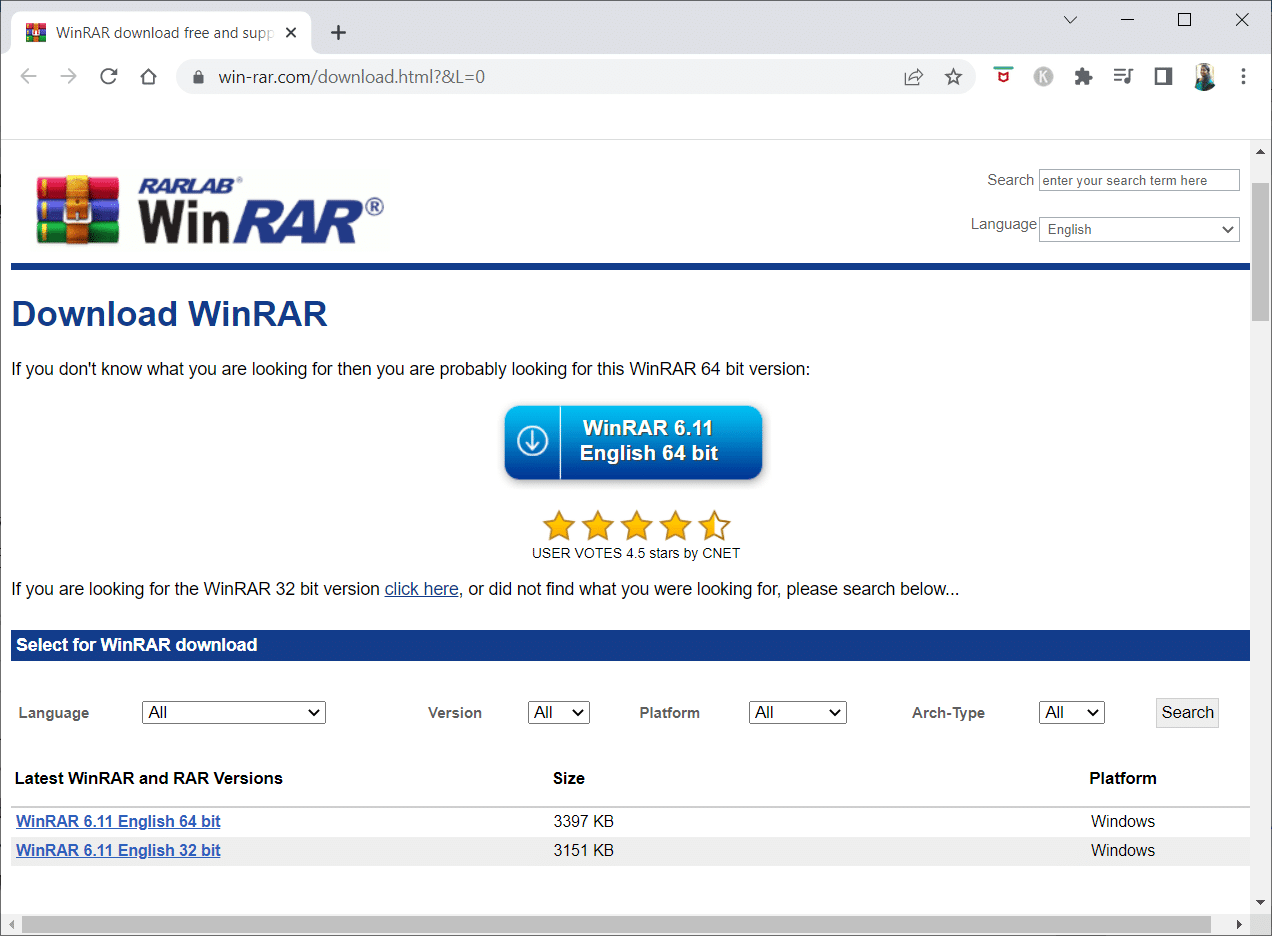Screen dimensions: 1272x936
Task: Switch to the WinRAR download tab
Action: (162, 32)
